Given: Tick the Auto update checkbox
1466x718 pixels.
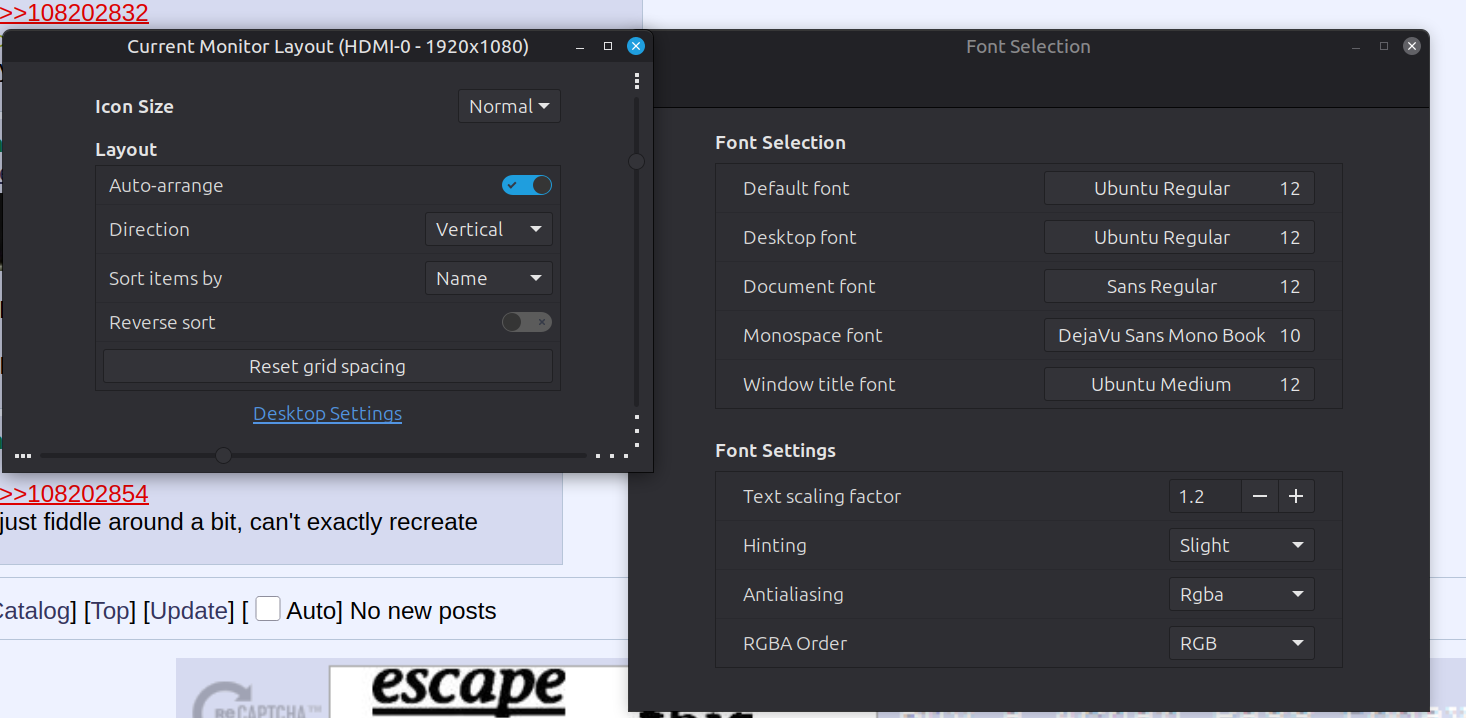Looking at the screenshot, I should tap(268, 608).
